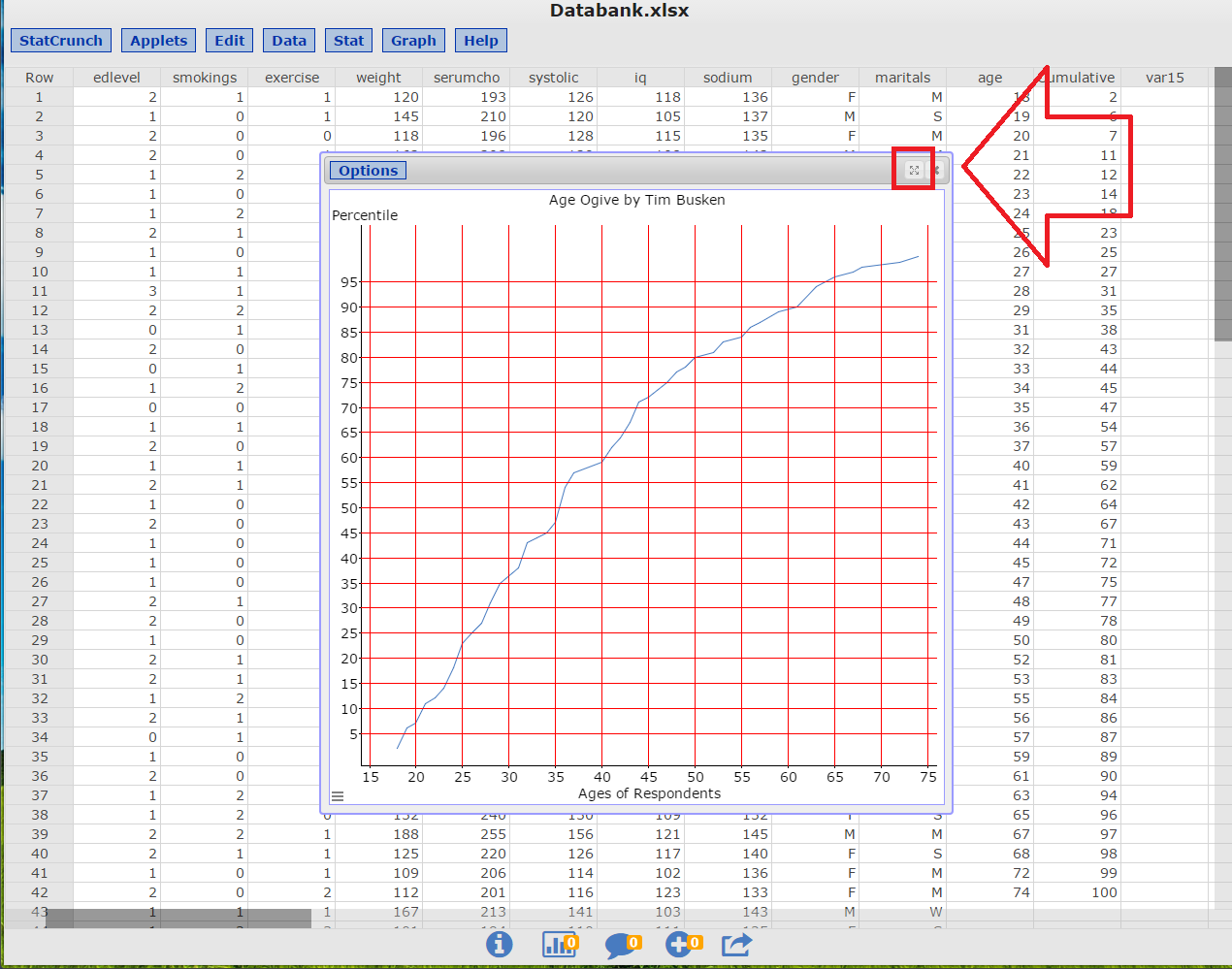Click the plus circle add icon

(683, 943)
